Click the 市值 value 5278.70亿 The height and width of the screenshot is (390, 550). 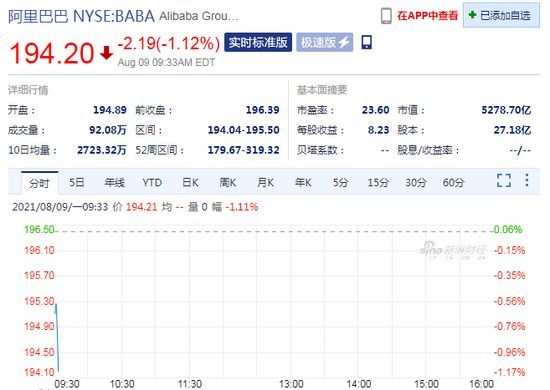(506, 110)
